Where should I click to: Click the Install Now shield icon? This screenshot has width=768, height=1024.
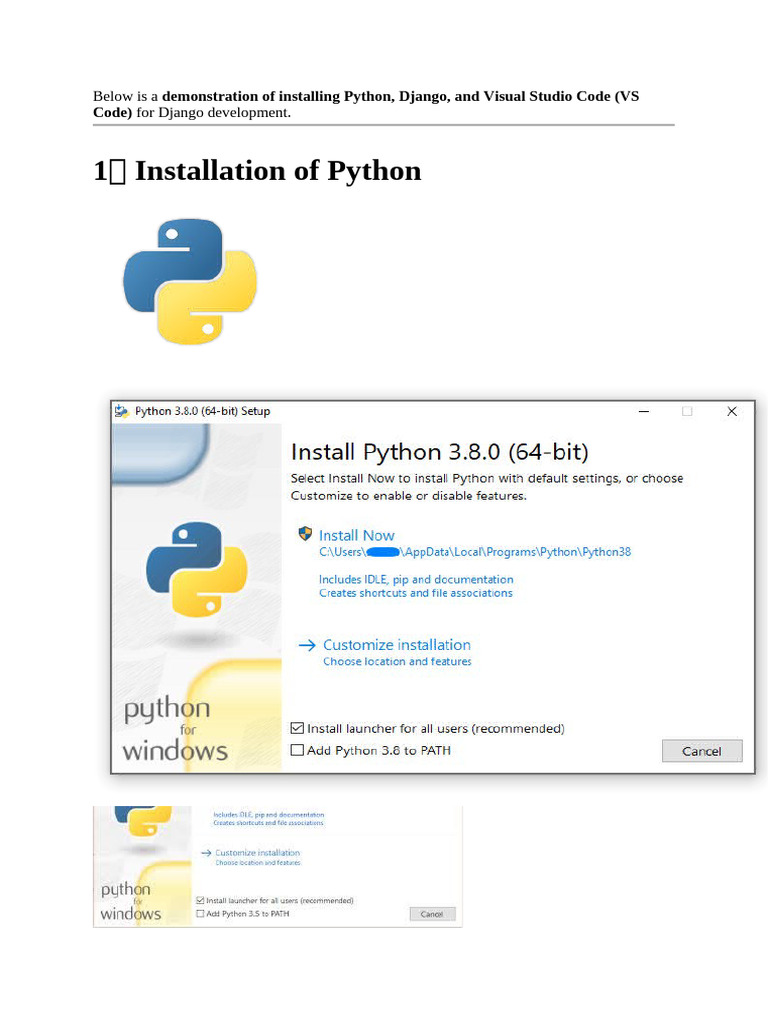click(305, 534)
